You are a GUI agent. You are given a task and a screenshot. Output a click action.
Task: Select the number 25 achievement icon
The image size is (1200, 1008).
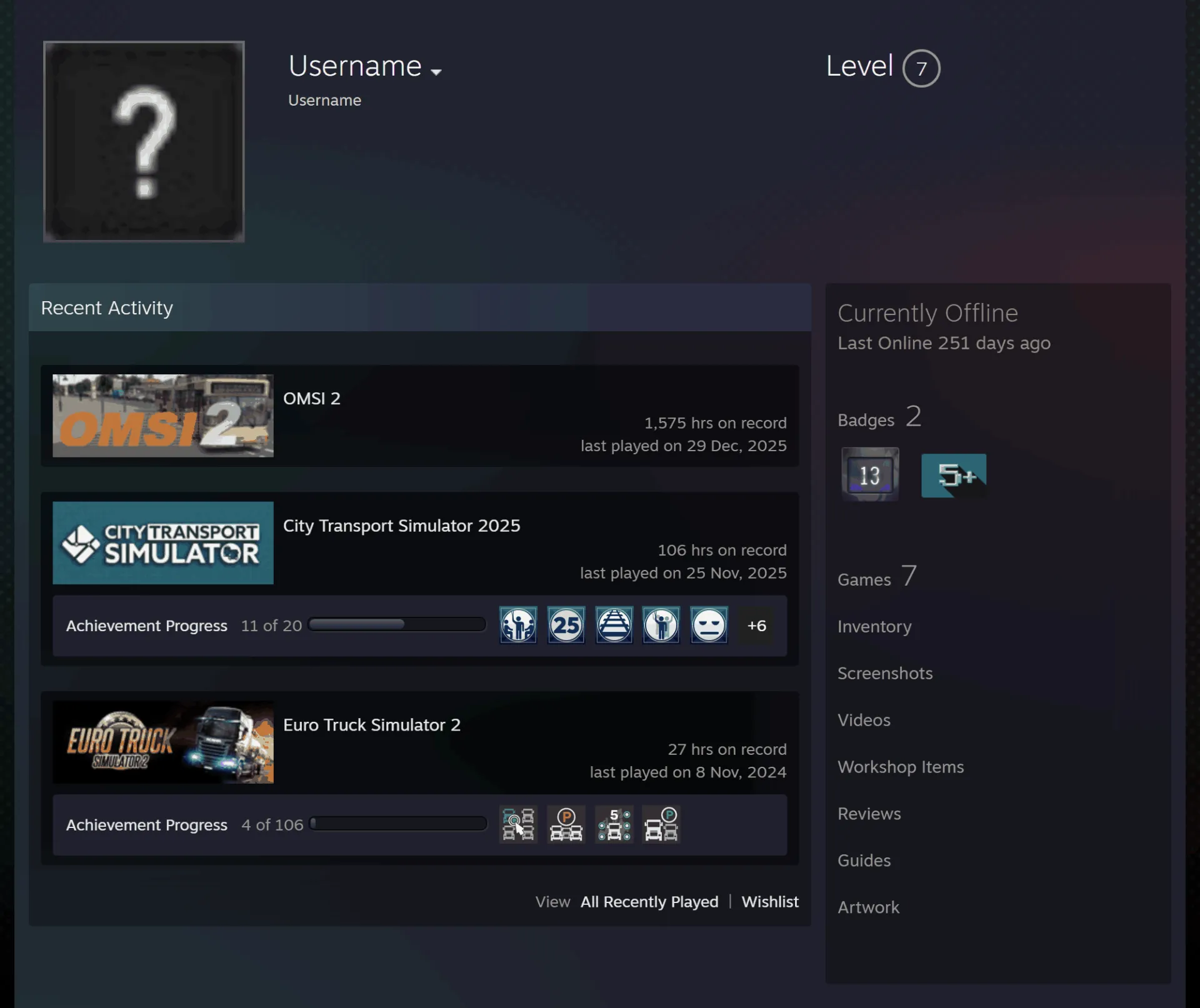(x=566, y=625)
